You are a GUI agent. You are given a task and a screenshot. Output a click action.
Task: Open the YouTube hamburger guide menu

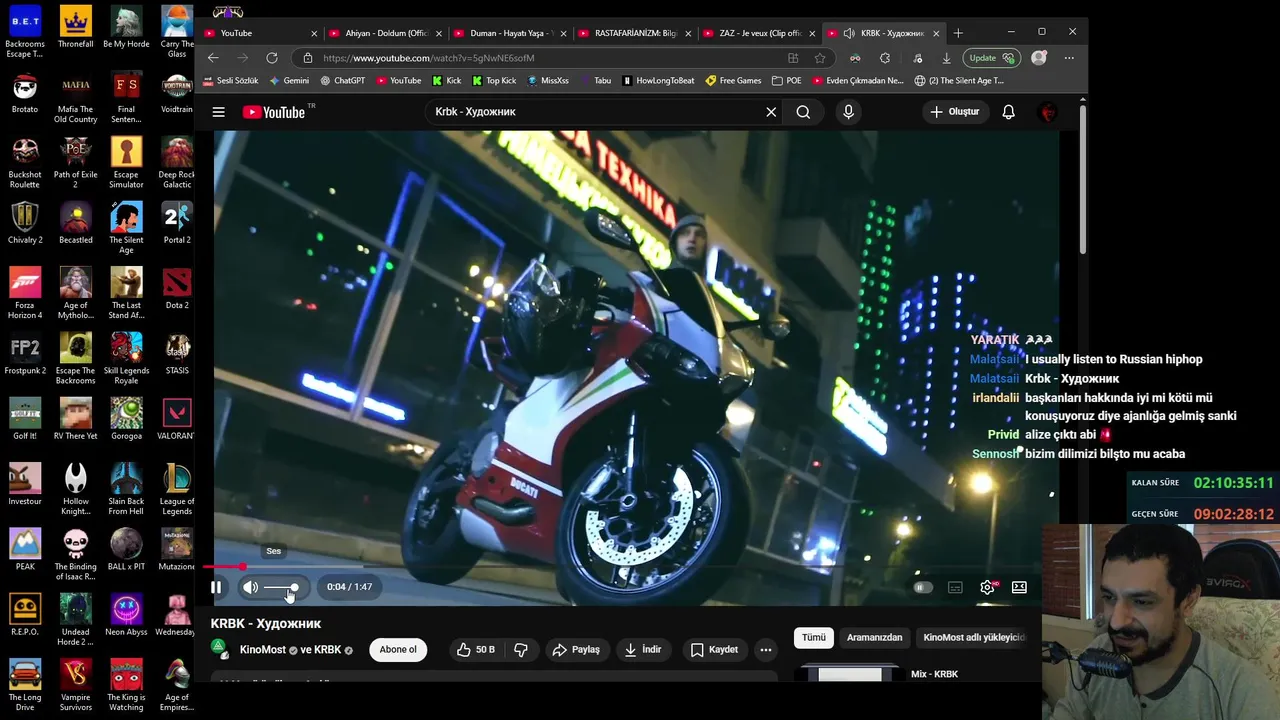218,112
